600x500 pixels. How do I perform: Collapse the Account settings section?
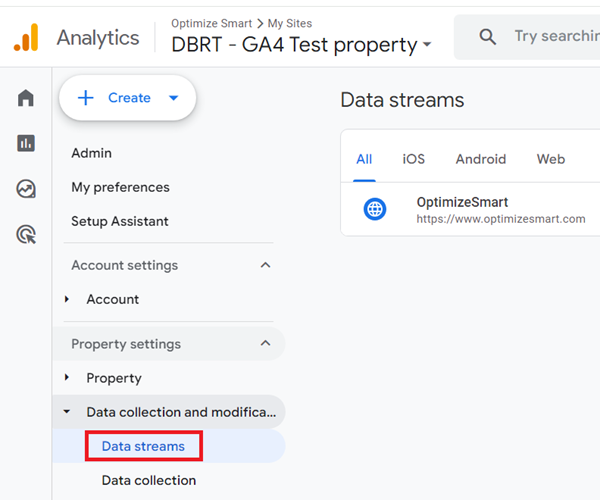(x=266, y=265)
